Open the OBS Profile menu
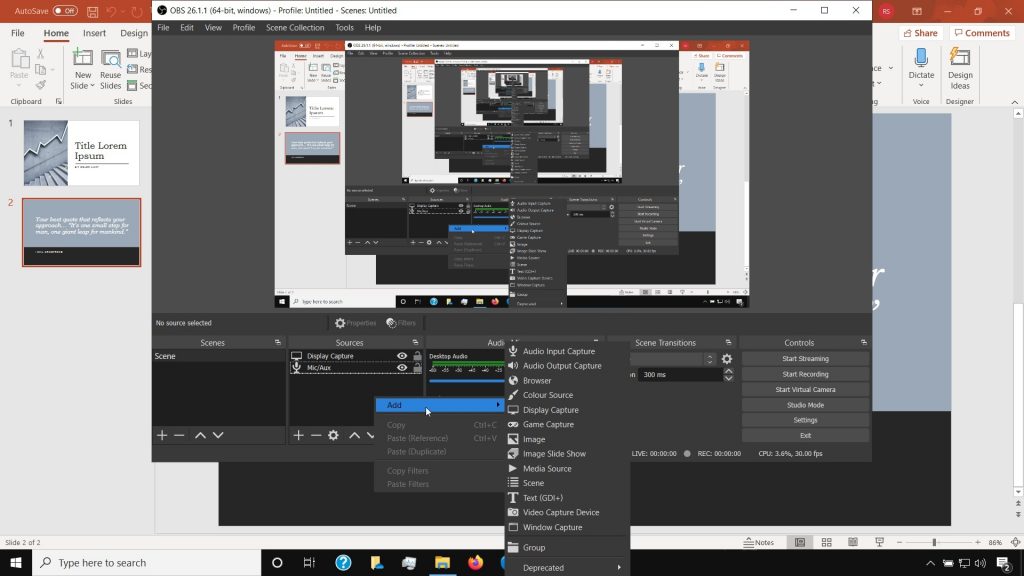This screenshot has width=1024, height=576. tap(244, 27)
